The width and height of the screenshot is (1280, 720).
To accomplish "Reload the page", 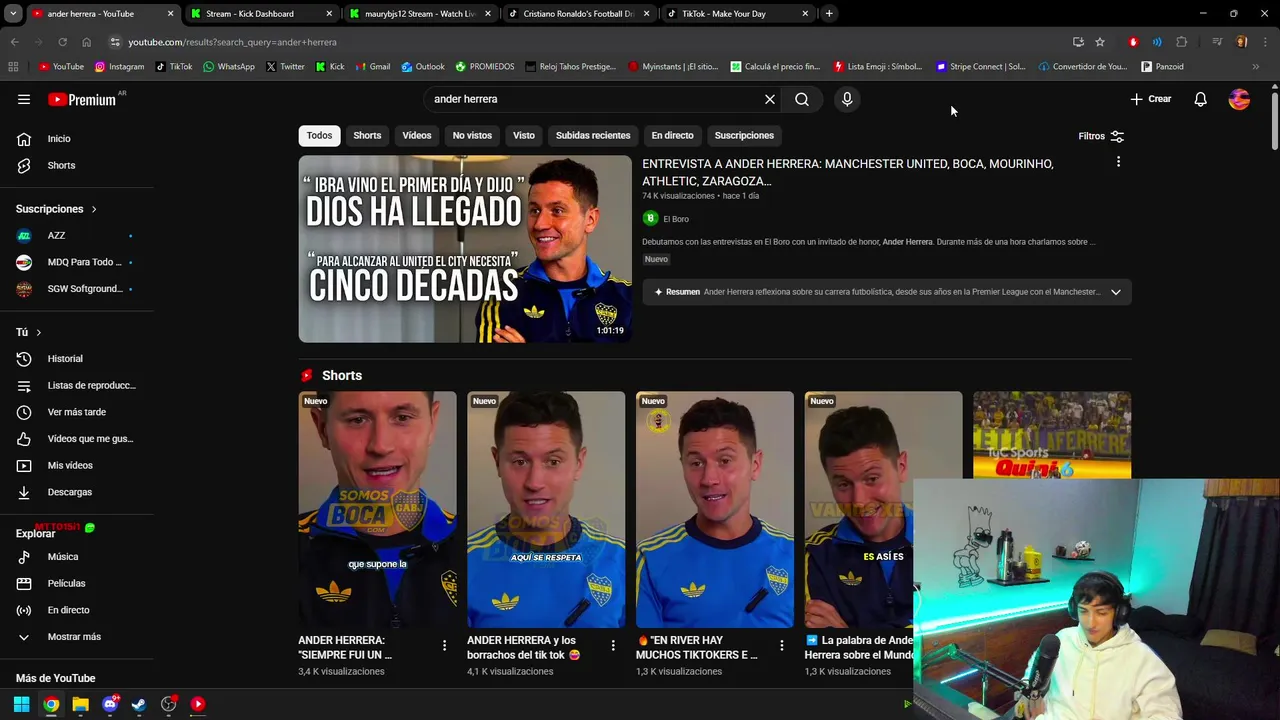I will (x=62, y=42).
